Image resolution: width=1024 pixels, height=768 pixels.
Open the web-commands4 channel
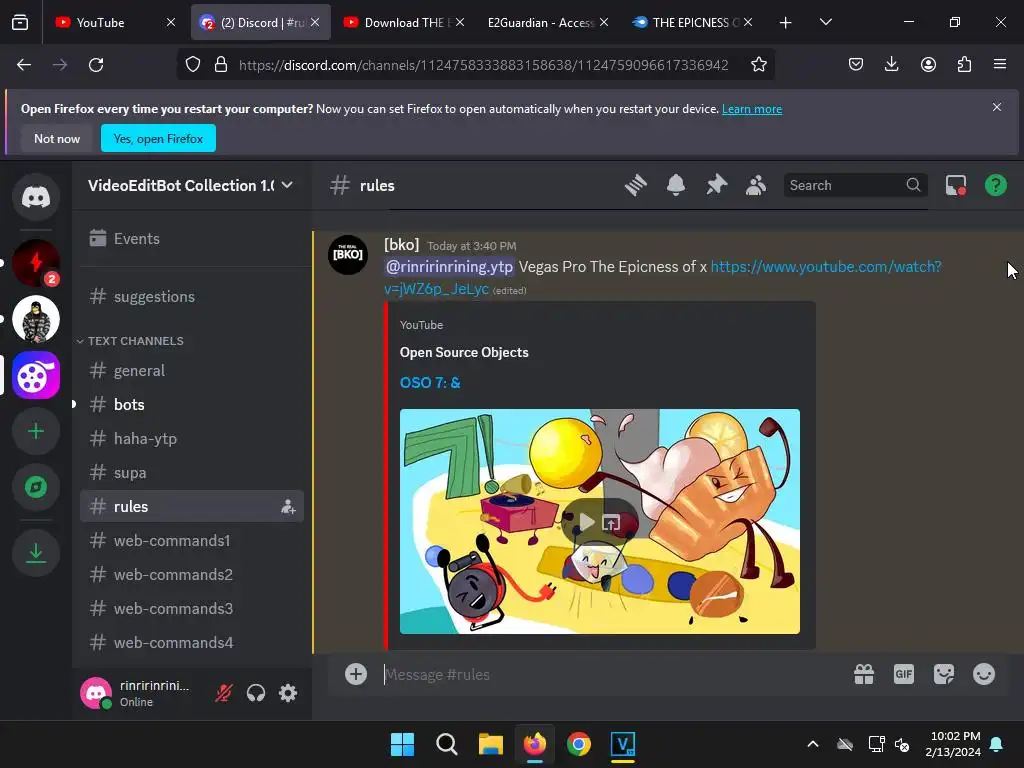(x=192, y=643)
